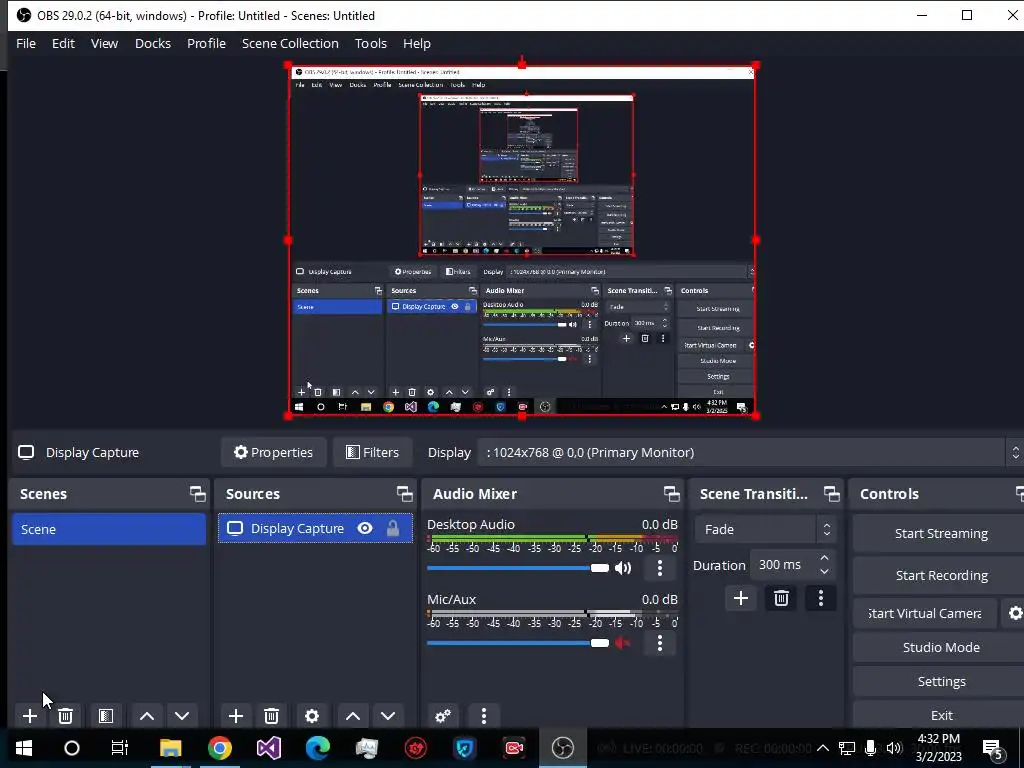Move source up arrow in Sources panel

coord(353,716)
